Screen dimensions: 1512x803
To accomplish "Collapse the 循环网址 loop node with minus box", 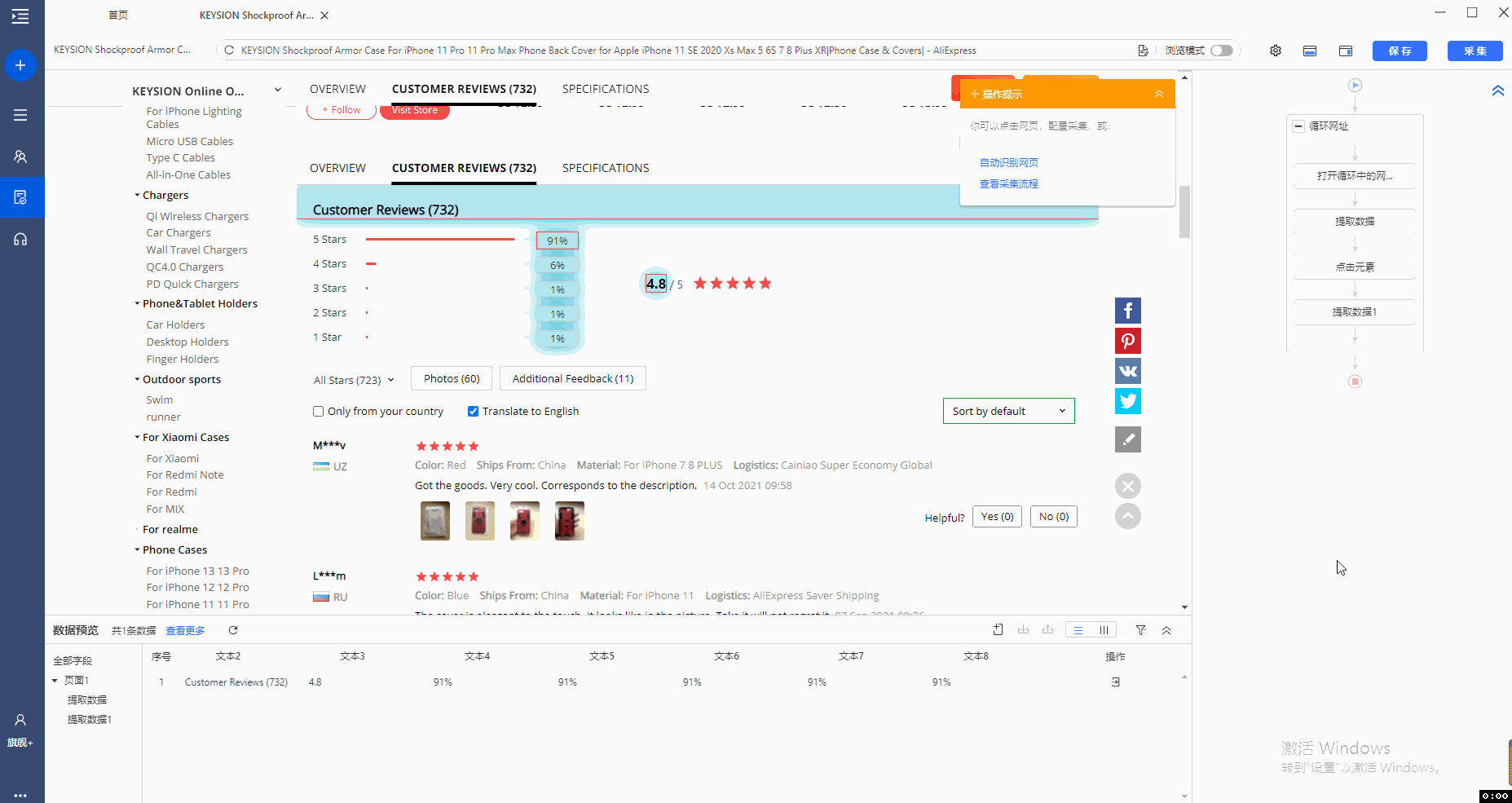I will tap(1298, 126).
